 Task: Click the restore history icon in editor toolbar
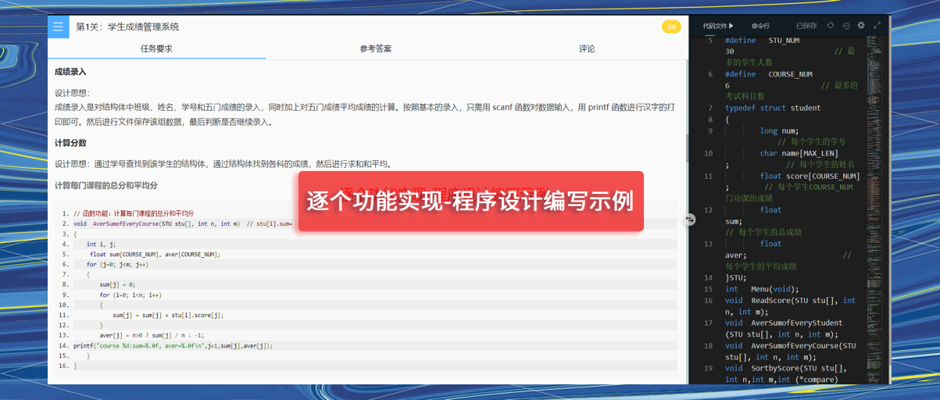pos(846,26)
